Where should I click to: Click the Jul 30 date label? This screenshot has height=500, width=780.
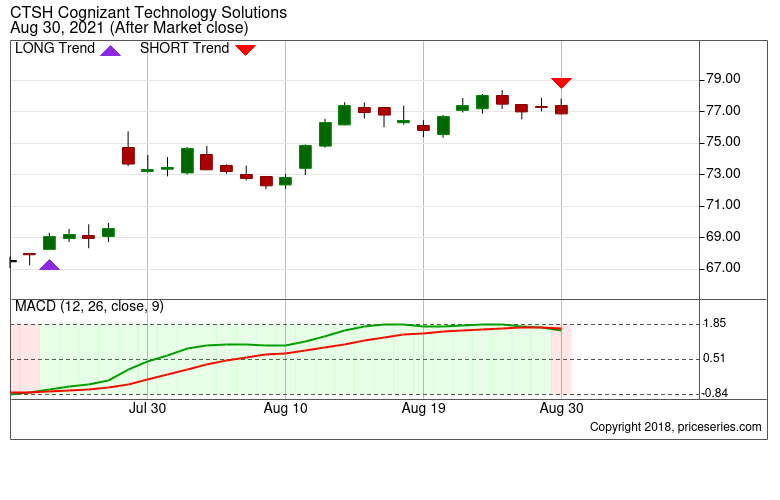(147, 408)
